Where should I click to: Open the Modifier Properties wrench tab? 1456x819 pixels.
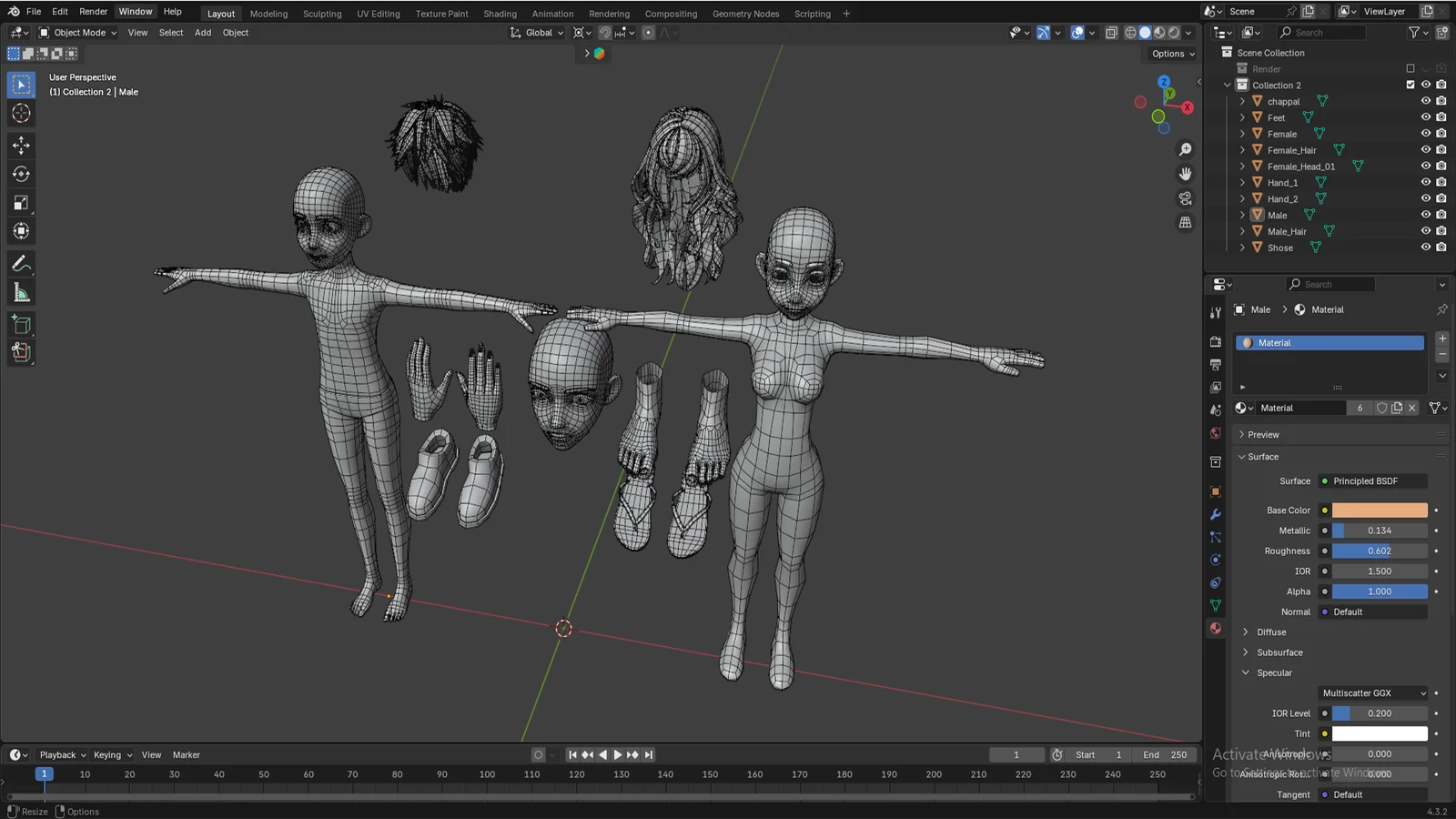click(x=1215, y=514)
